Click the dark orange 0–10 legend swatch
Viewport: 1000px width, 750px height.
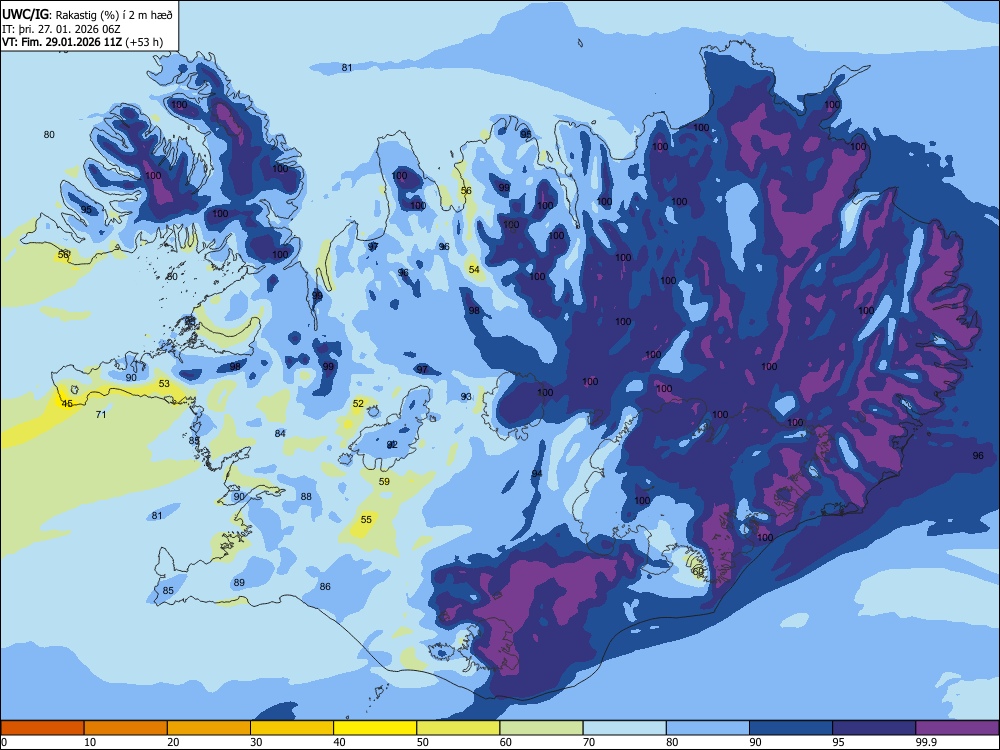point(42,728)
